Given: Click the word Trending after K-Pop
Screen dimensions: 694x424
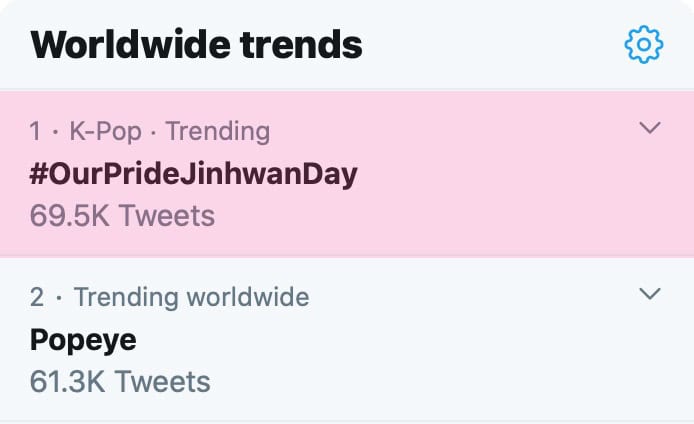Looking at the screenshot, I should 217,131.
